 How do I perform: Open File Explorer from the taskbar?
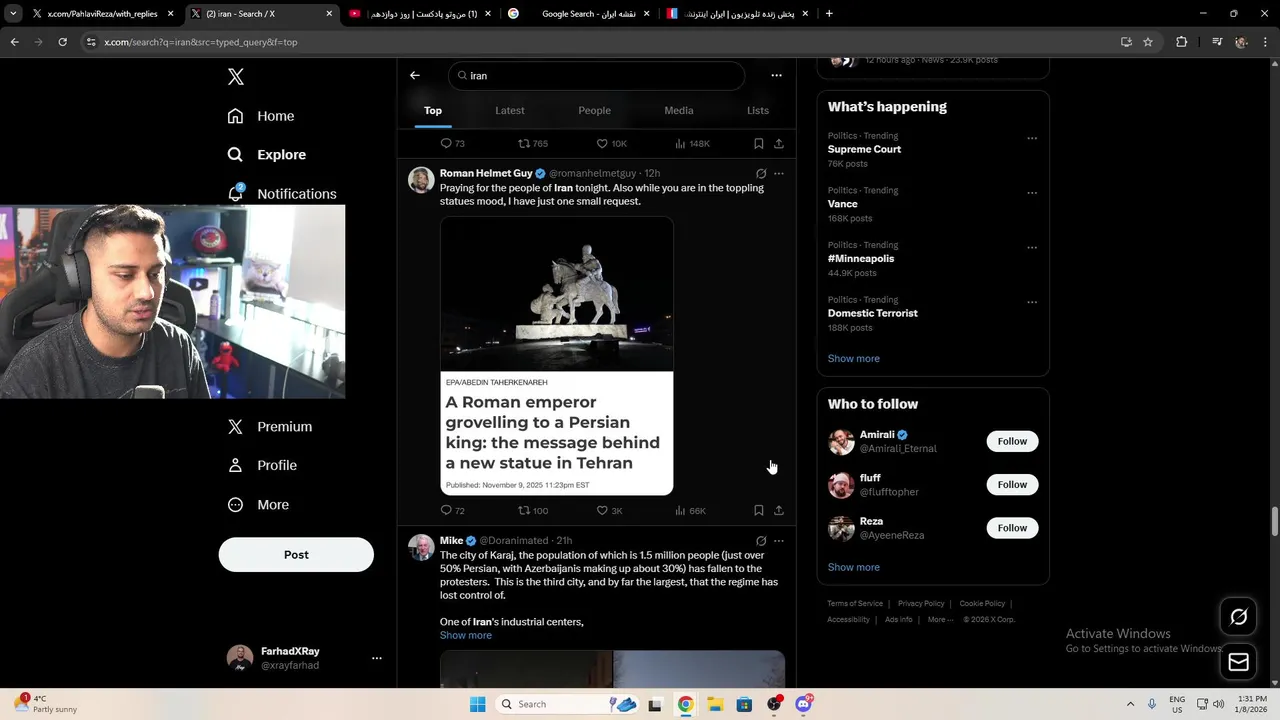coord(715,704)
